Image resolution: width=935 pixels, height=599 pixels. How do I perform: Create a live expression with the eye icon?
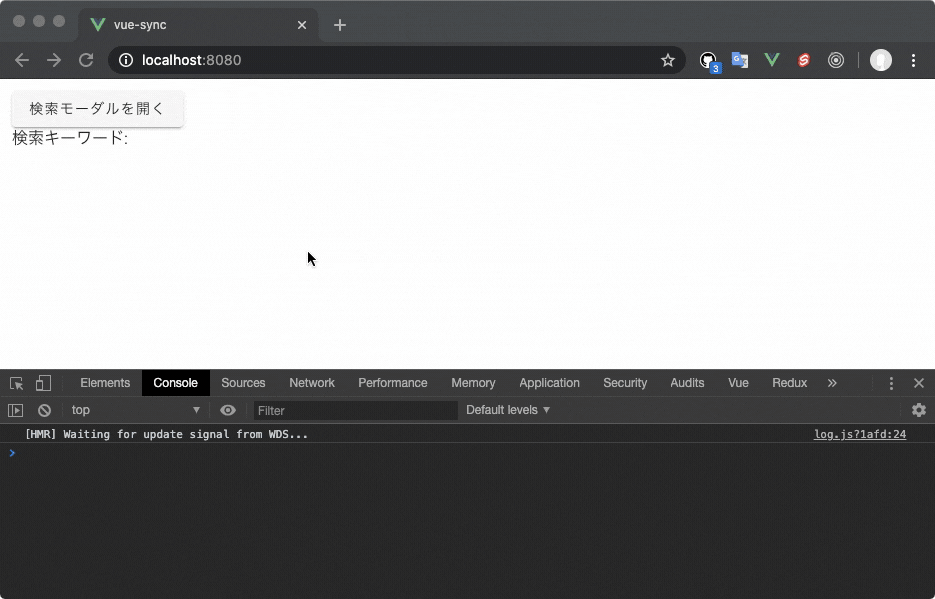coord(228,410)
